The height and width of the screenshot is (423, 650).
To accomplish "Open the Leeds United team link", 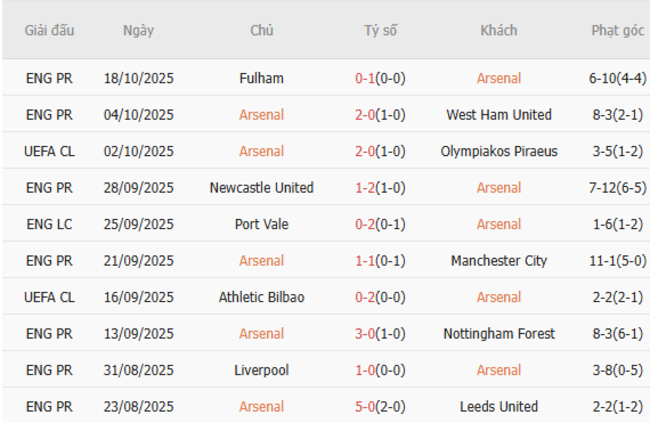I will pos(498,407).
